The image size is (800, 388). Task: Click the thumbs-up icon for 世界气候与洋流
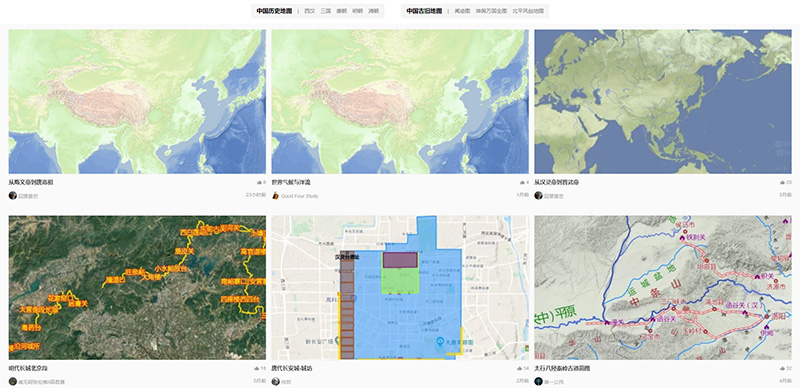click(x=521, y=182)
